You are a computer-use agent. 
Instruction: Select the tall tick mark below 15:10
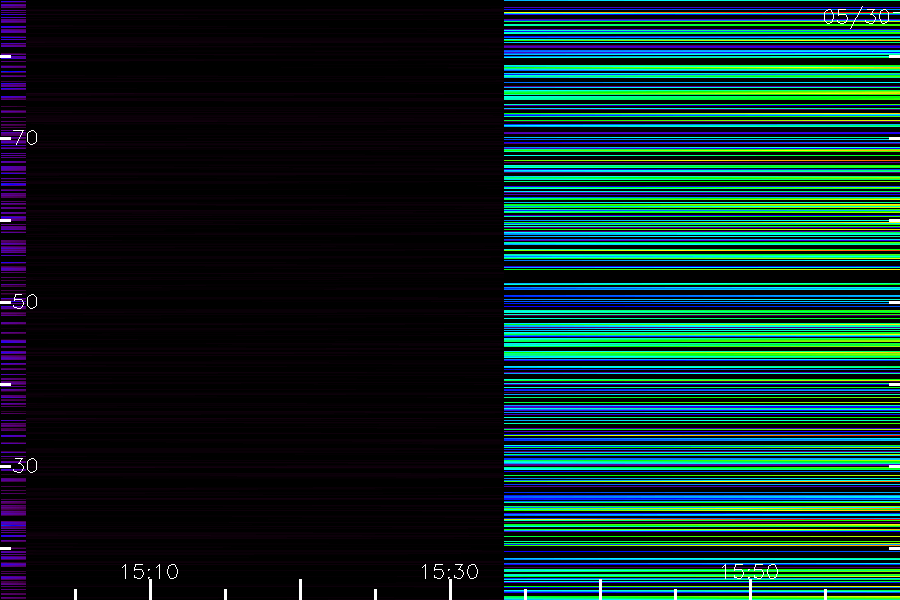tap(150, 590)
